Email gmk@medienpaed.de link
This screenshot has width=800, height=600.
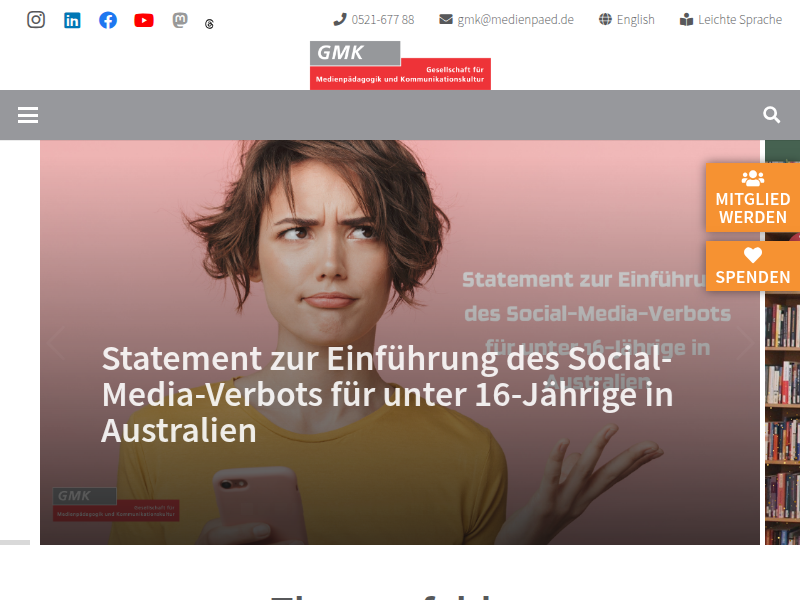[506, 20]
